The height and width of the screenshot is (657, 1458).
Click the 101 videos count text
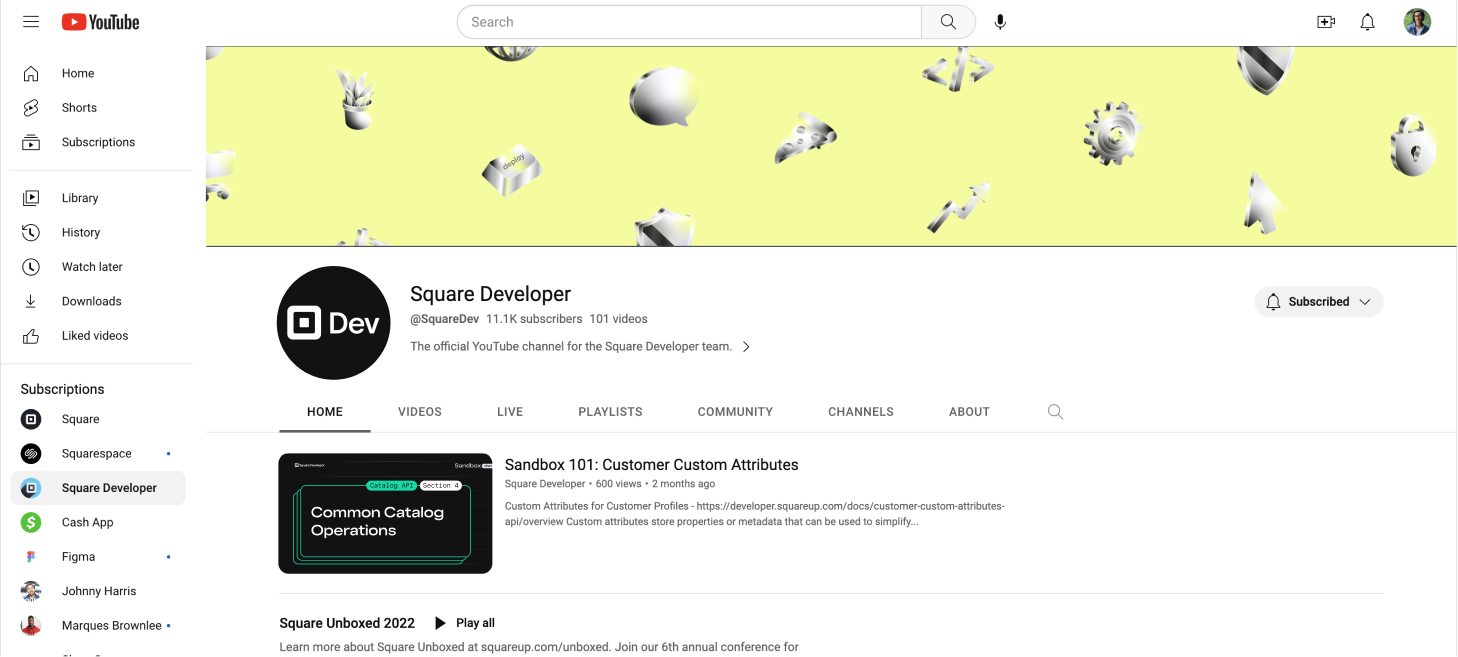click(618, 319)
